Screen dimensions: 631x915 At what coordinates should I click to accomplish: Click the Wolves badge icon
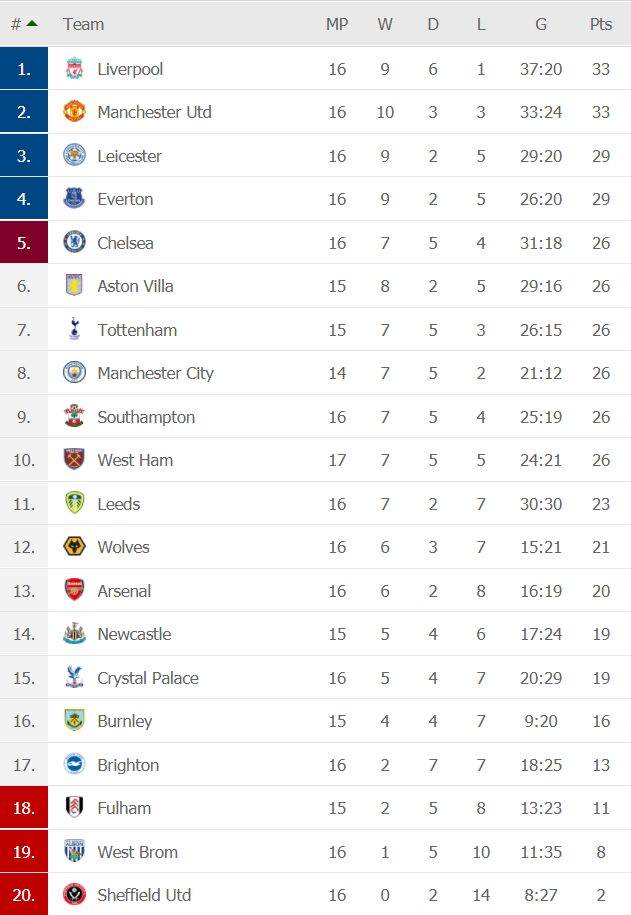(x=75, y=547)
